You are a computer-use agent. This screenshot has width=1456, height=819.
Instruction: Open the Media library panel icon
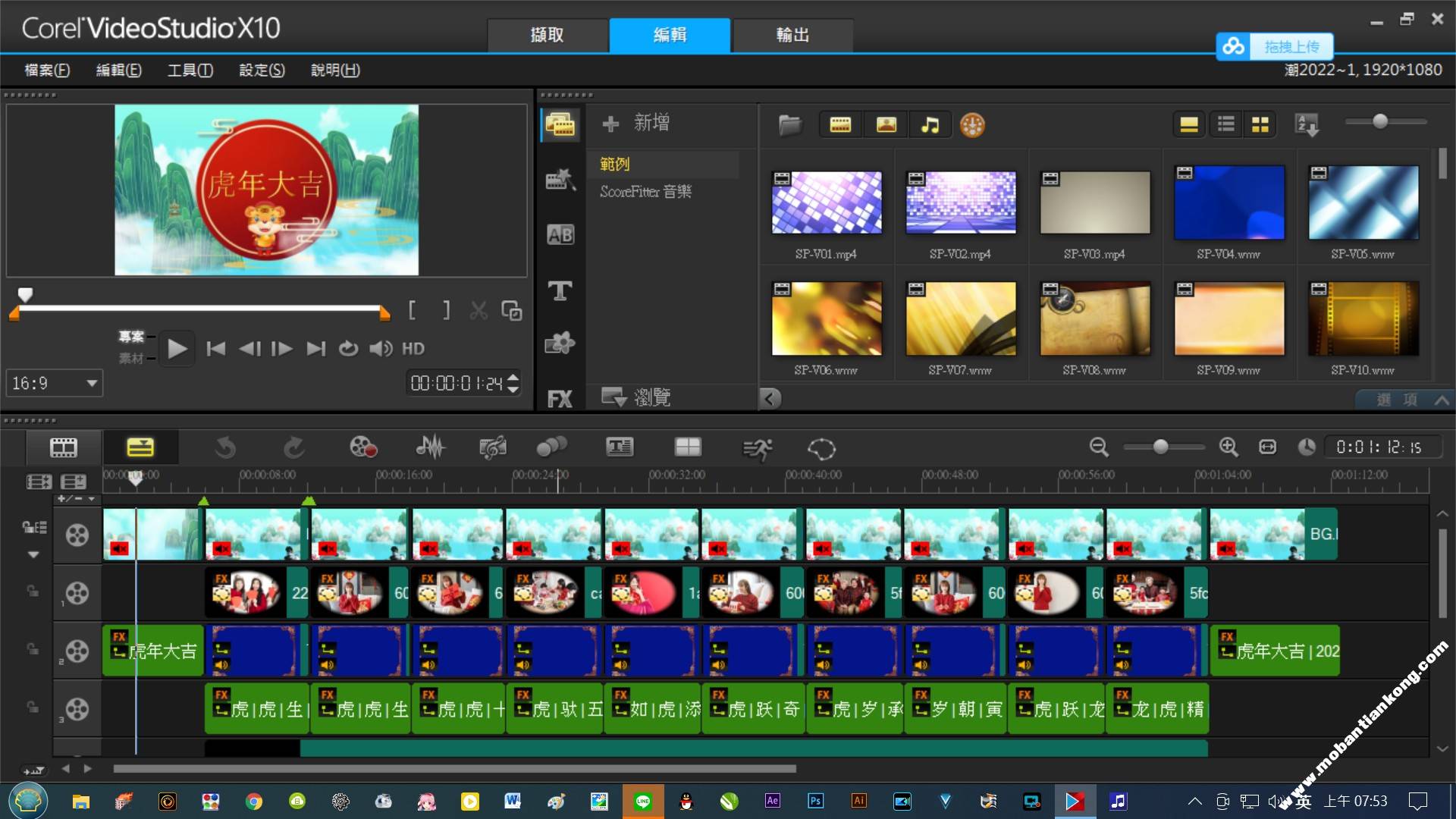[560, 124]
